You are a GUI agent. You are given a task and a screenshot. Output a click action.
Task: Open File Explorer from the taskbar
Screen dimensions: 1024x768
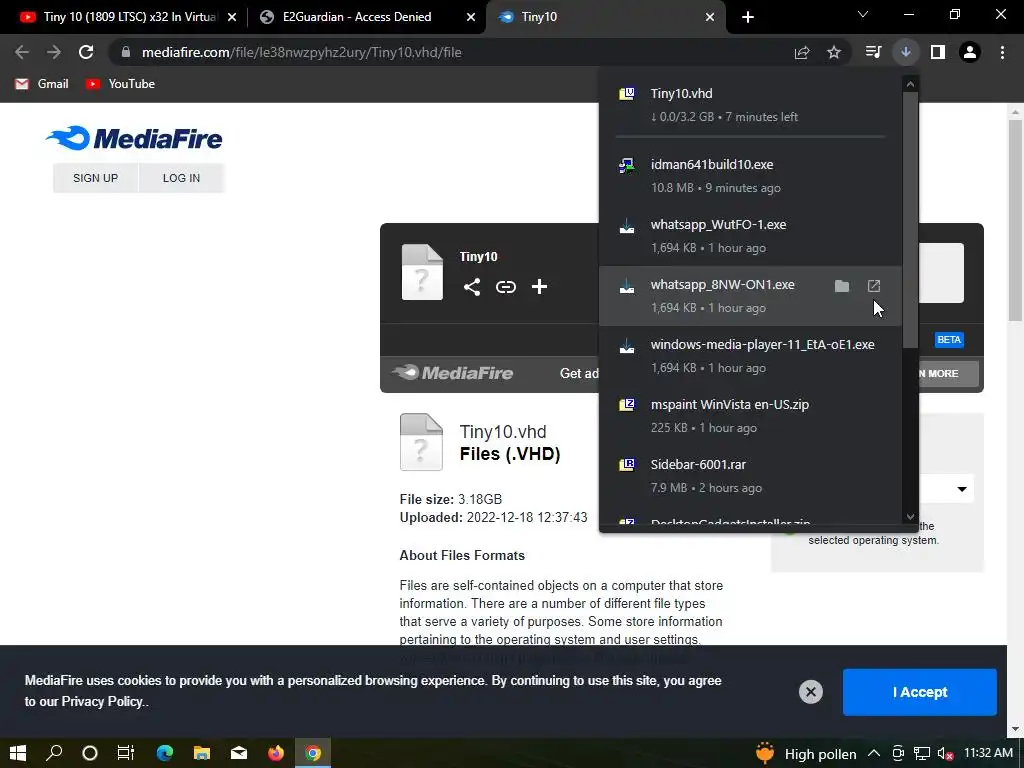pyautogui.click(x=202, y=753)
